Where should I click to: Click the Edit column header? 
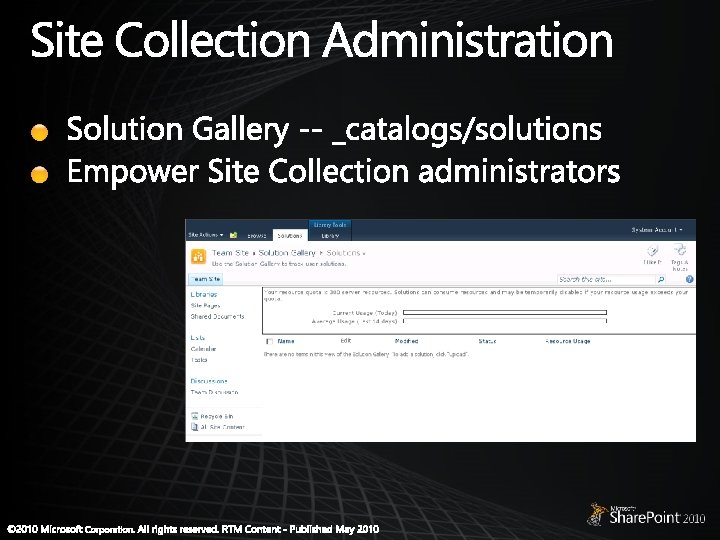point(346,341)
